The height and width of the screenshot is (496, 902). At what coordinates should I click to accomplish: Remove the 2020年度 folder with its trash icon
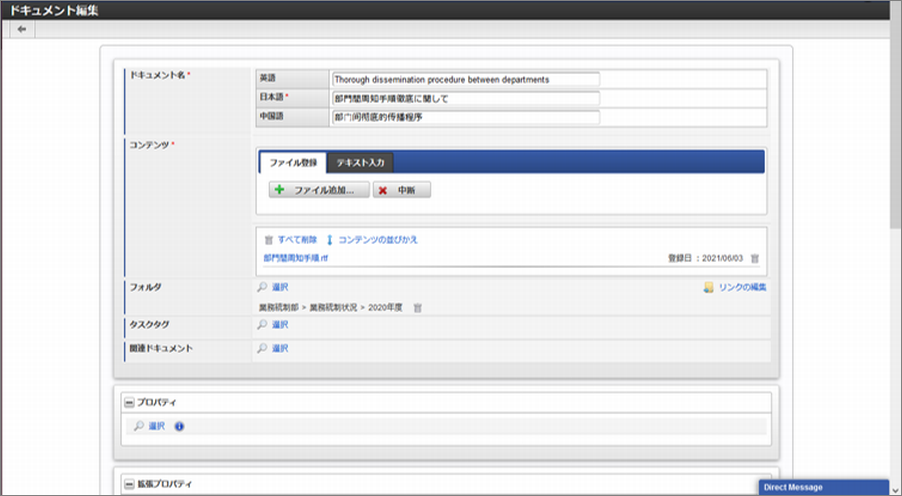click(417, 308)
